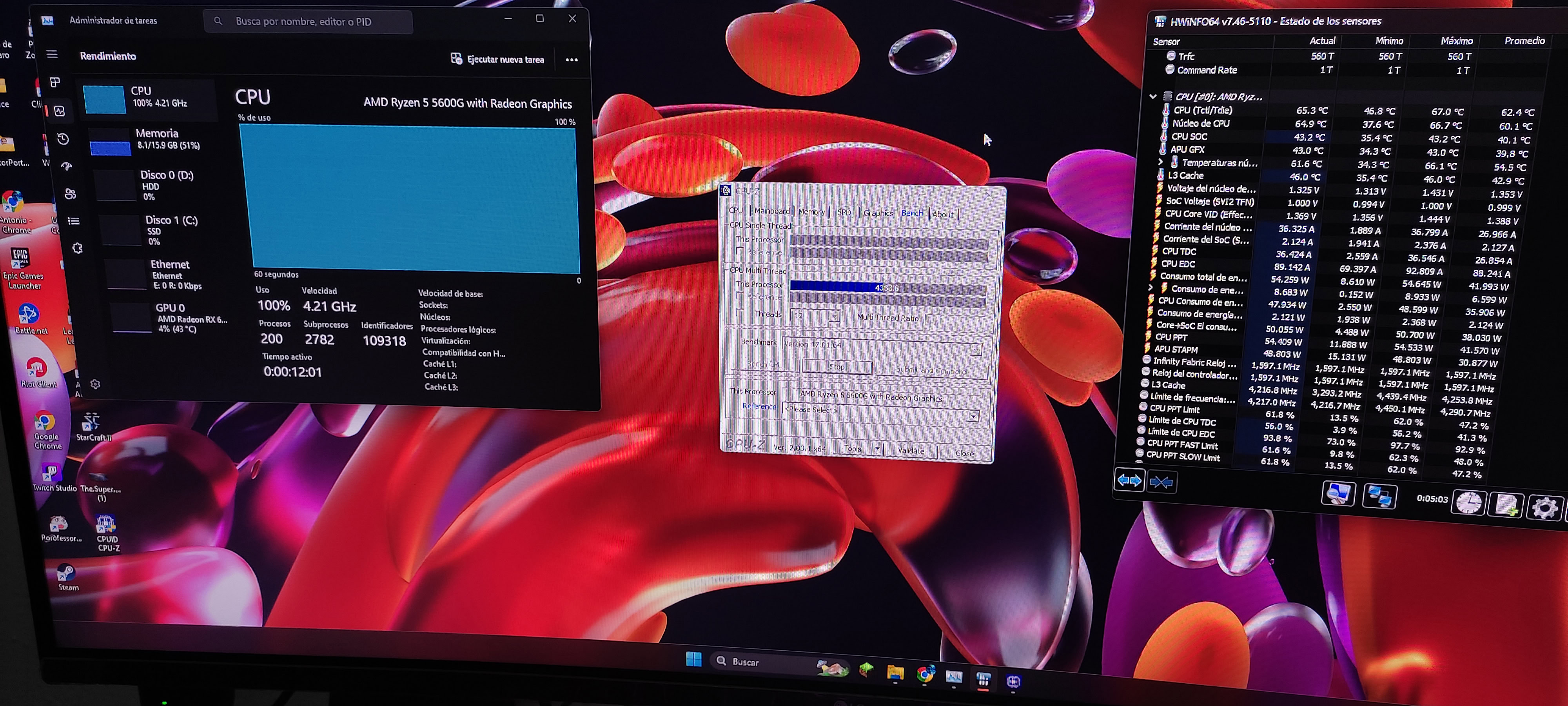Open Processes page in Task Manager sidebar
The height and width of the screenshot is (706, 1568).
[55, 82]
